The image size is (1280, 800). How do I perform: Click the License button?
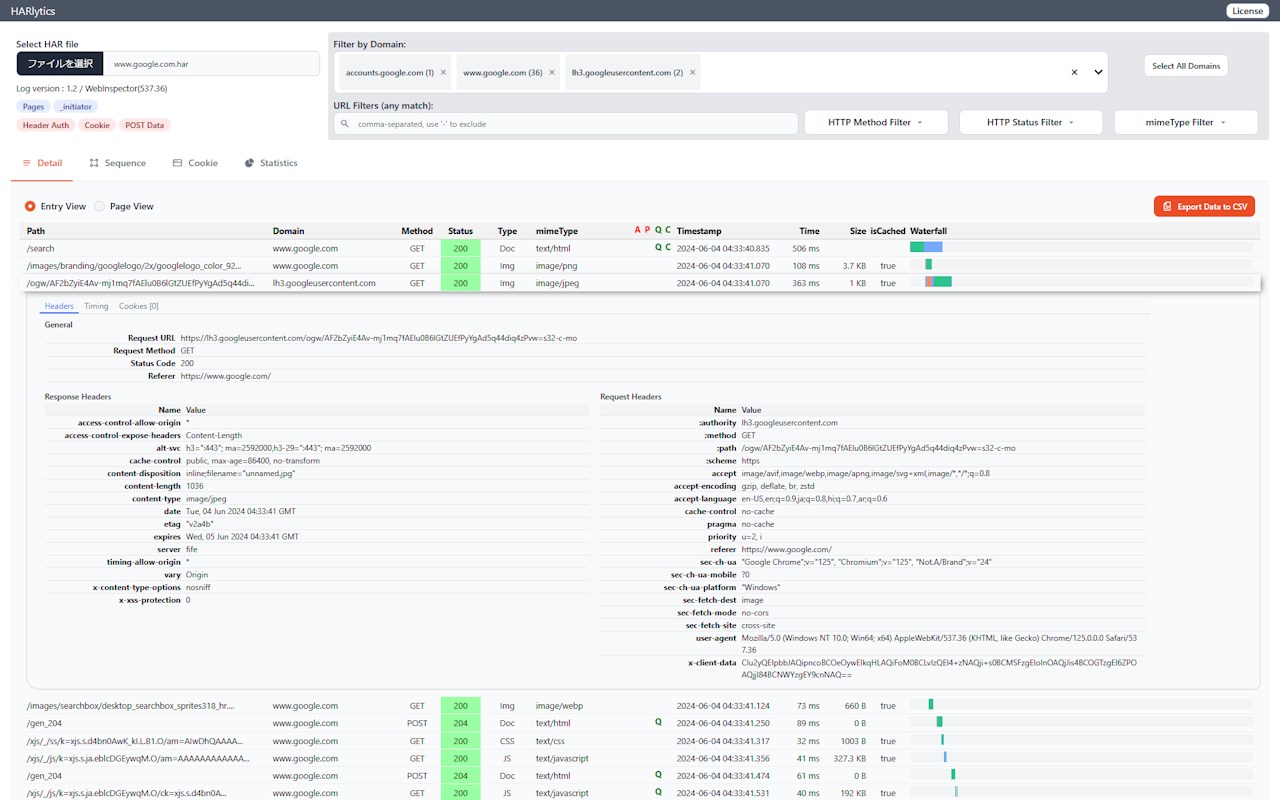[x=1247, y=11]
